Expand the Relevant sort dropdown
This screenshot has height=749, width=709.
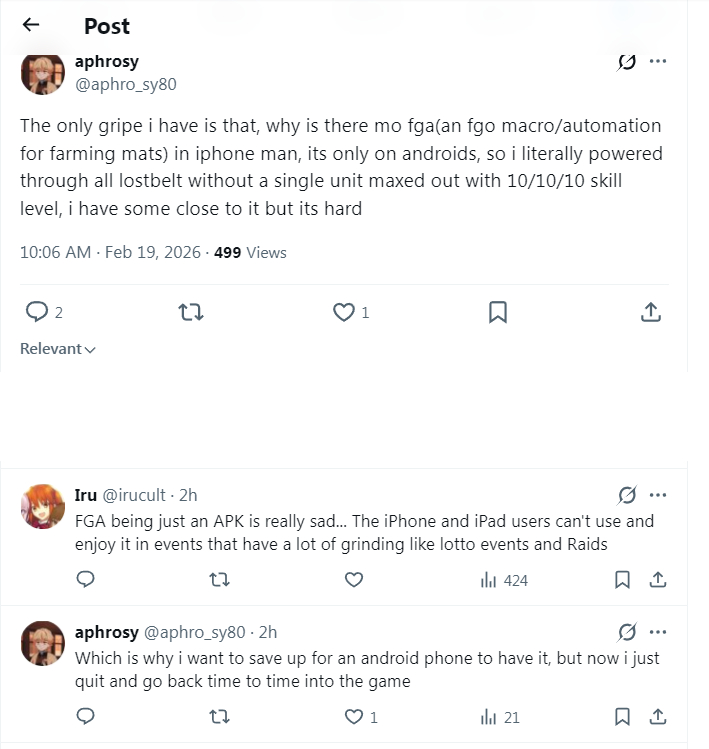pos(58,349)
